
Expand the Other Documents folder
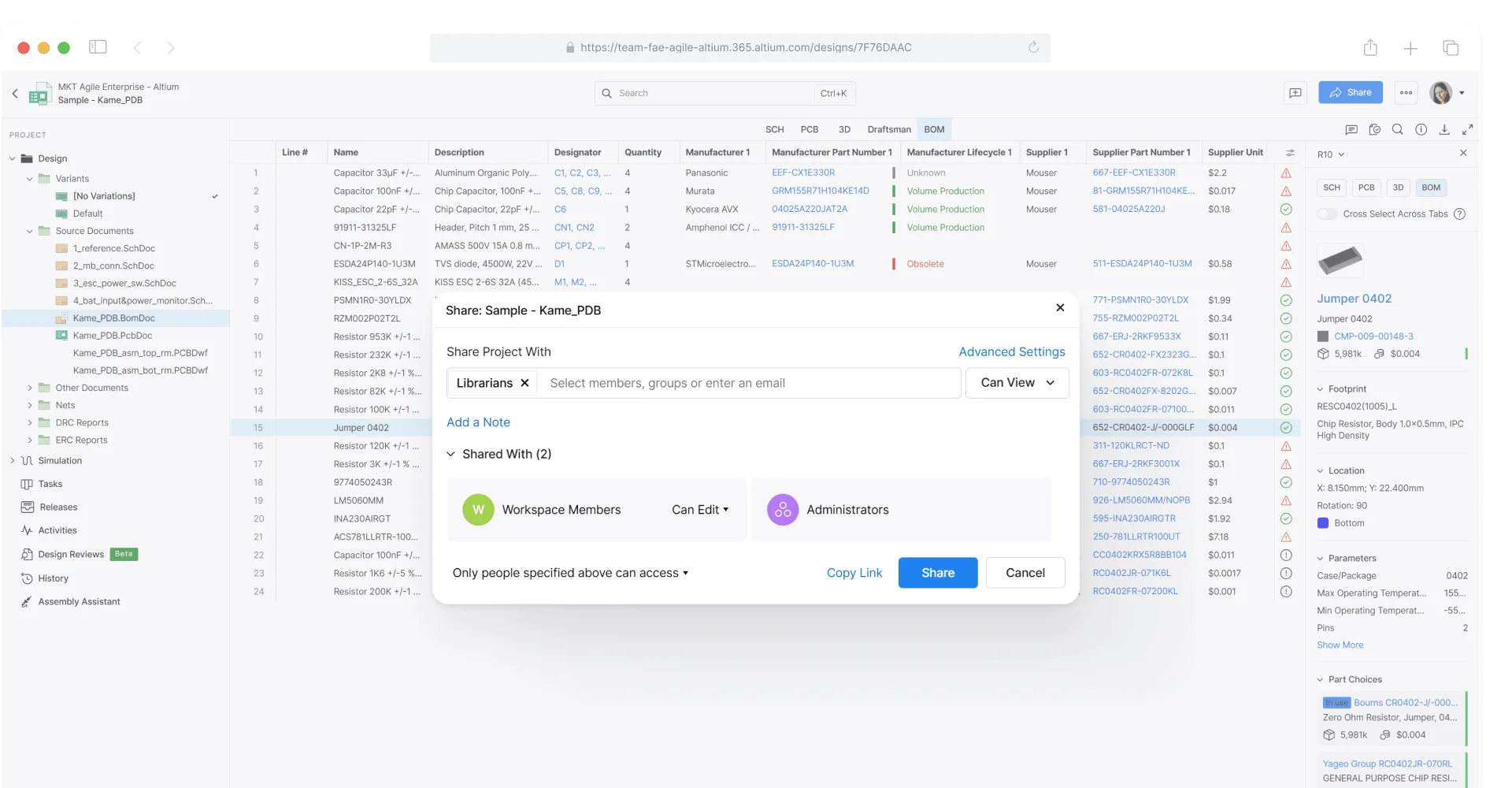coord(30,388)
